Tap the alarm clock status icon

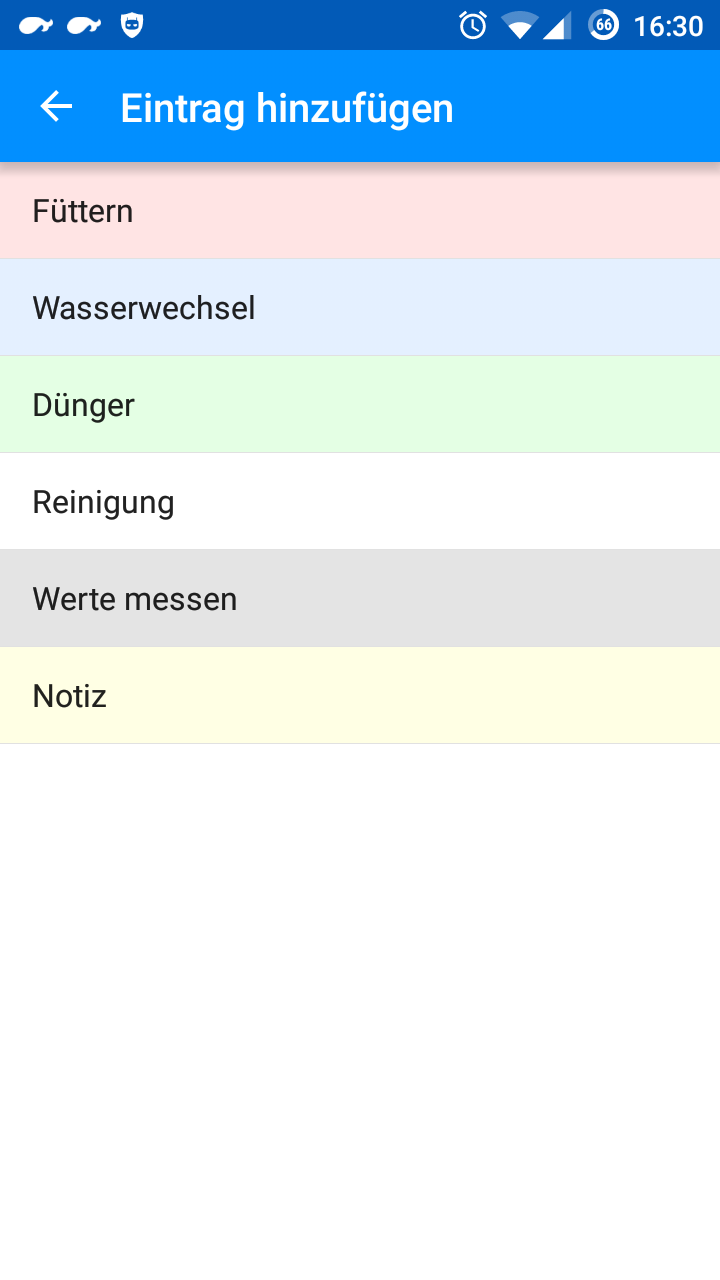[473, 26]
